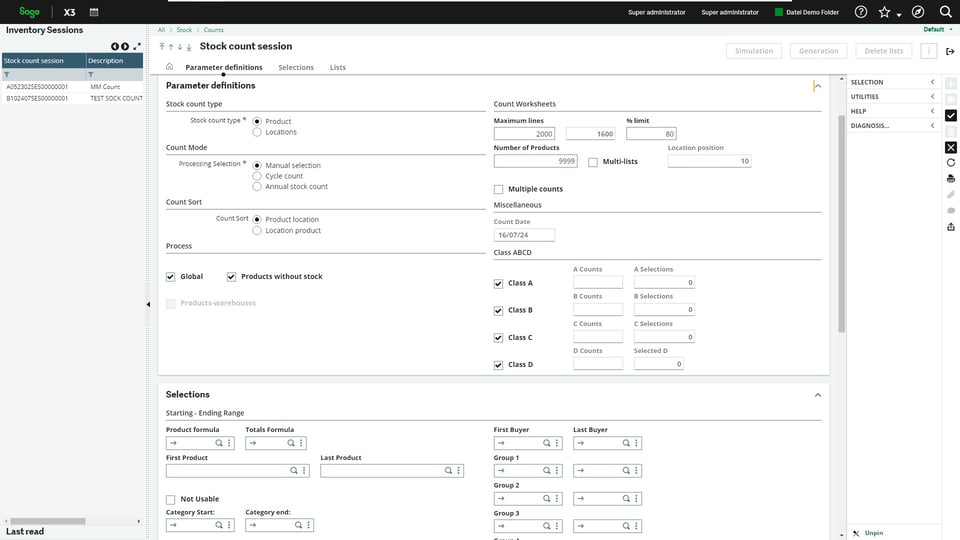This screenshot has height=540, width=960.
Task: Click the All breadcrumb link
Action: (x=161, y=29)
